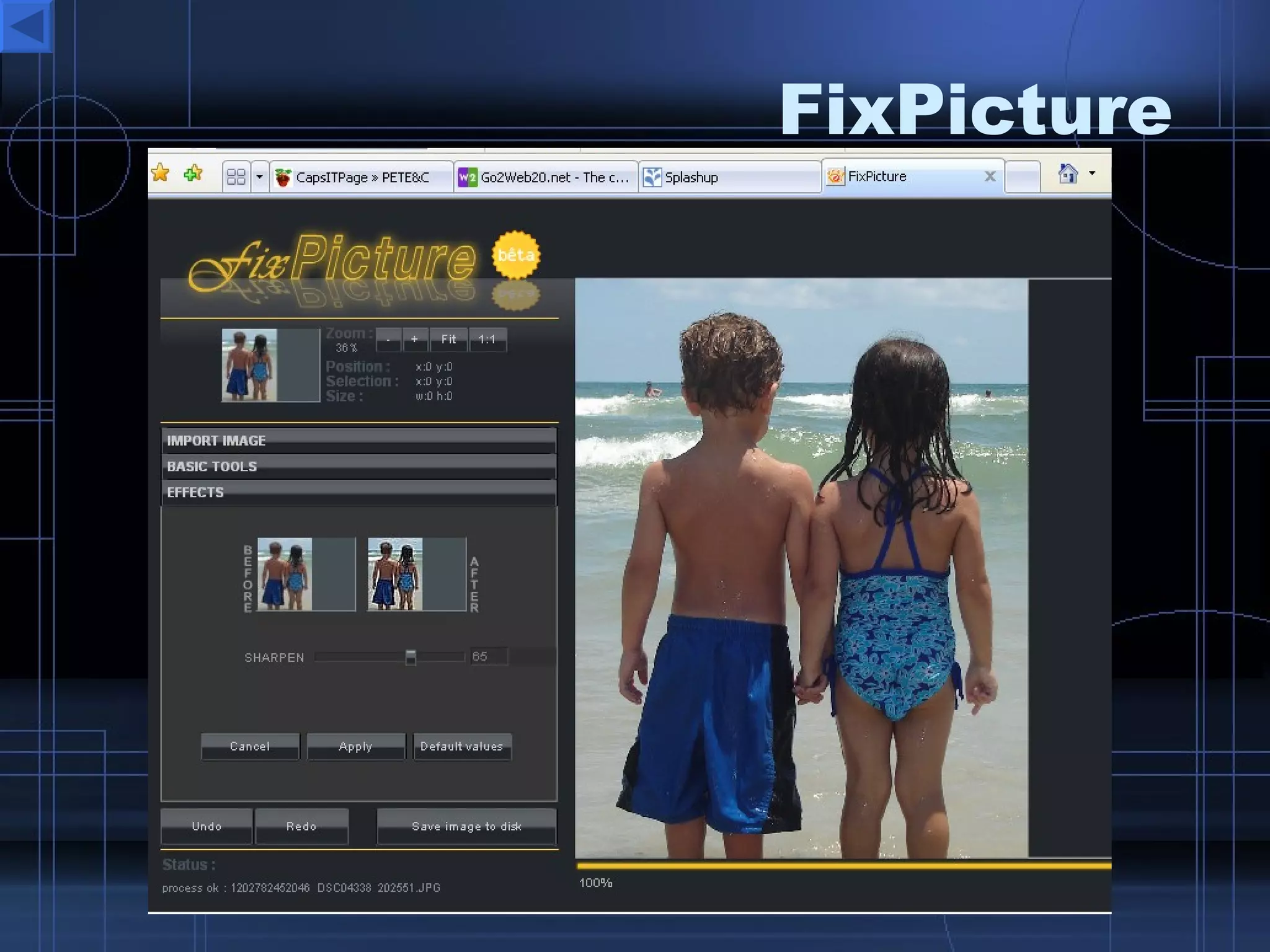Apply the sharpen effect
Viewport: 1270px width, 952px height.
point(356,746)
